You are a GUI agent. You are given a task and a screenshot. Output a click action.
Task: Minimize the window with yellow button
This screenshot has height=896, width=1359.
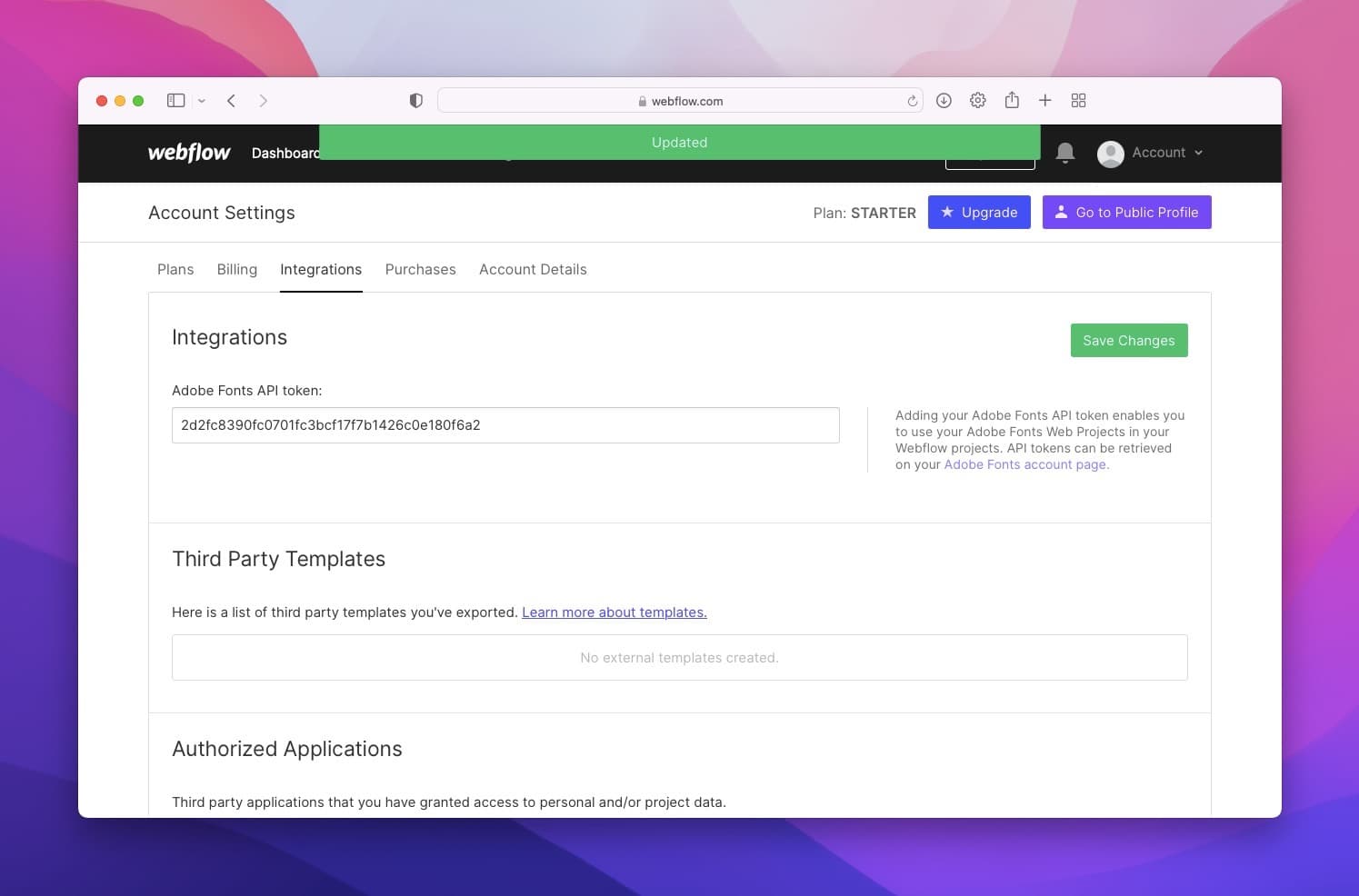click(120, 101)
